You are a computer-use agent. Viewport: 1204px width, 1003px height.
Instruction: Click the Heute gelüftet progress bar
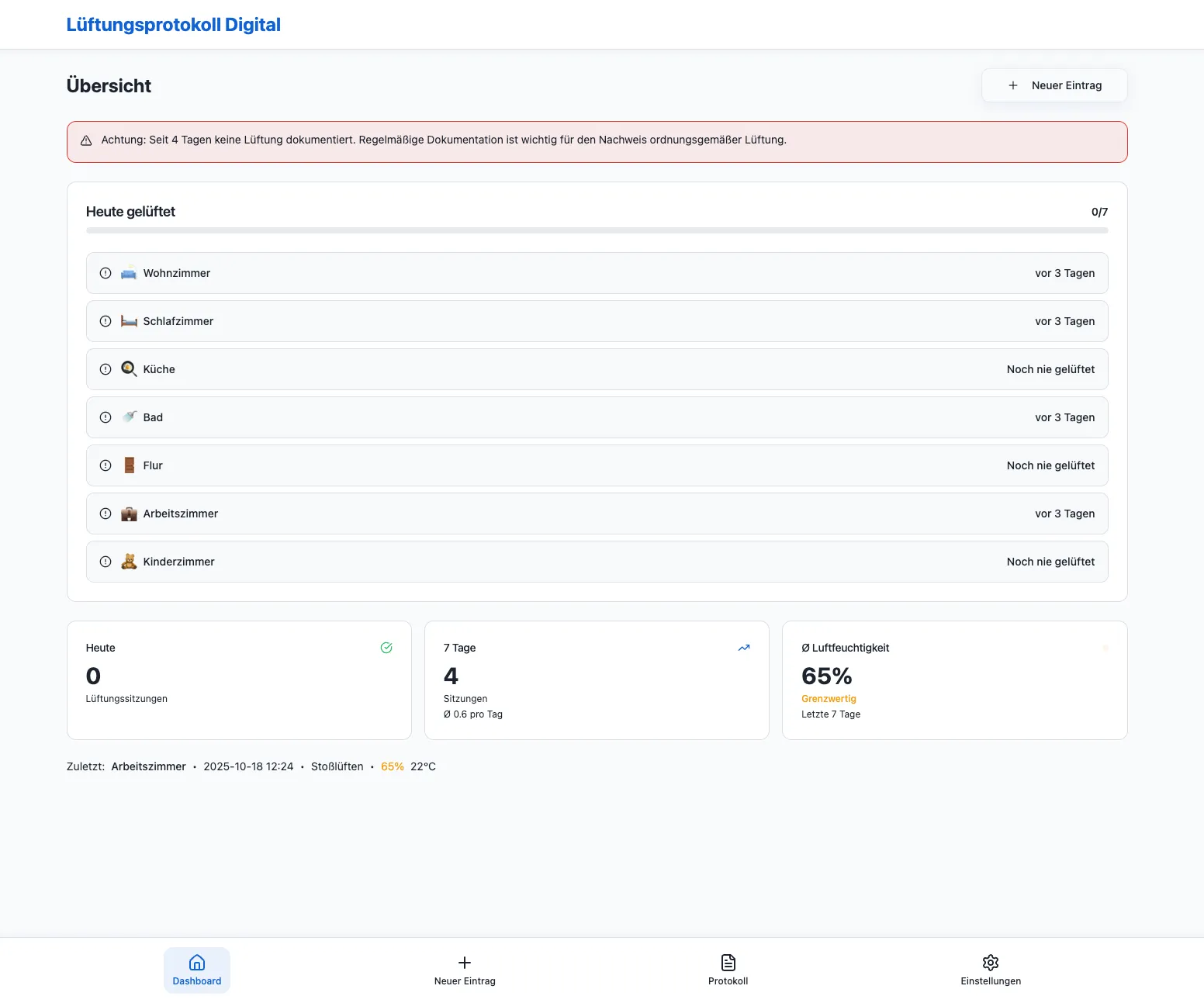597,230
